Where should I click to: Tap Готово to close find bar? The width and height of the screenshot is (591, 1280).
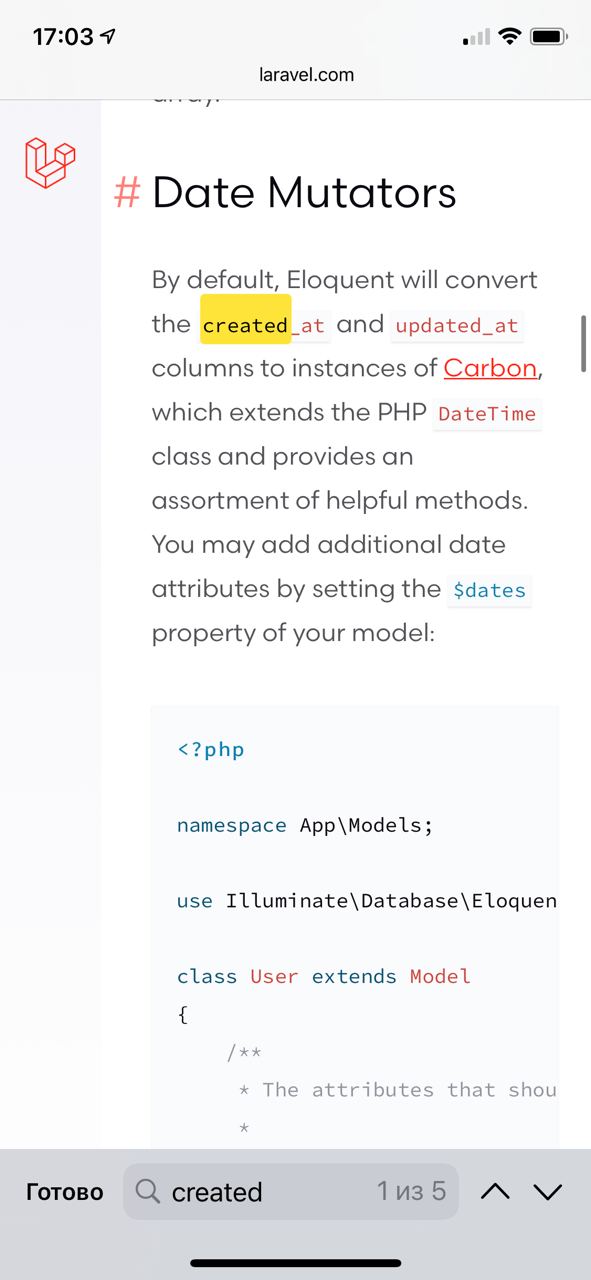click(x=65, y=1192)
